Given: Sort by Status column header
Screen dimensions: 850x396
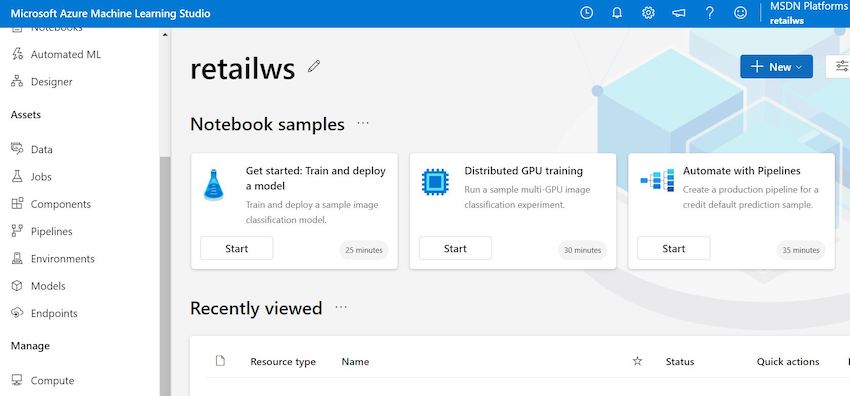Looking at the screenshot, I should 680,361.
